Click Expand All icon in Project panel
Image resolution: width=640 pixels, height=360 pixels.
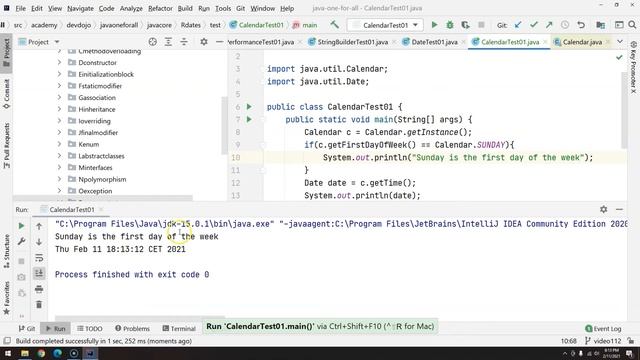(x=168, y=42)
